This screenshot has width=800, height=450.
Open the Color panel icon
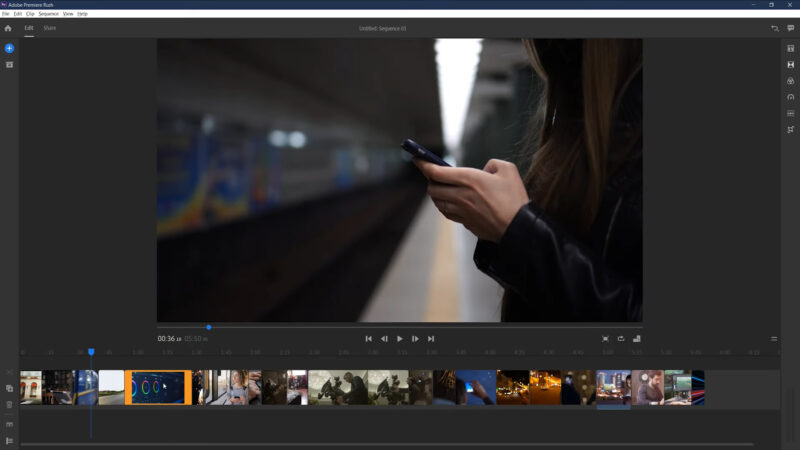tap(790, 81)
